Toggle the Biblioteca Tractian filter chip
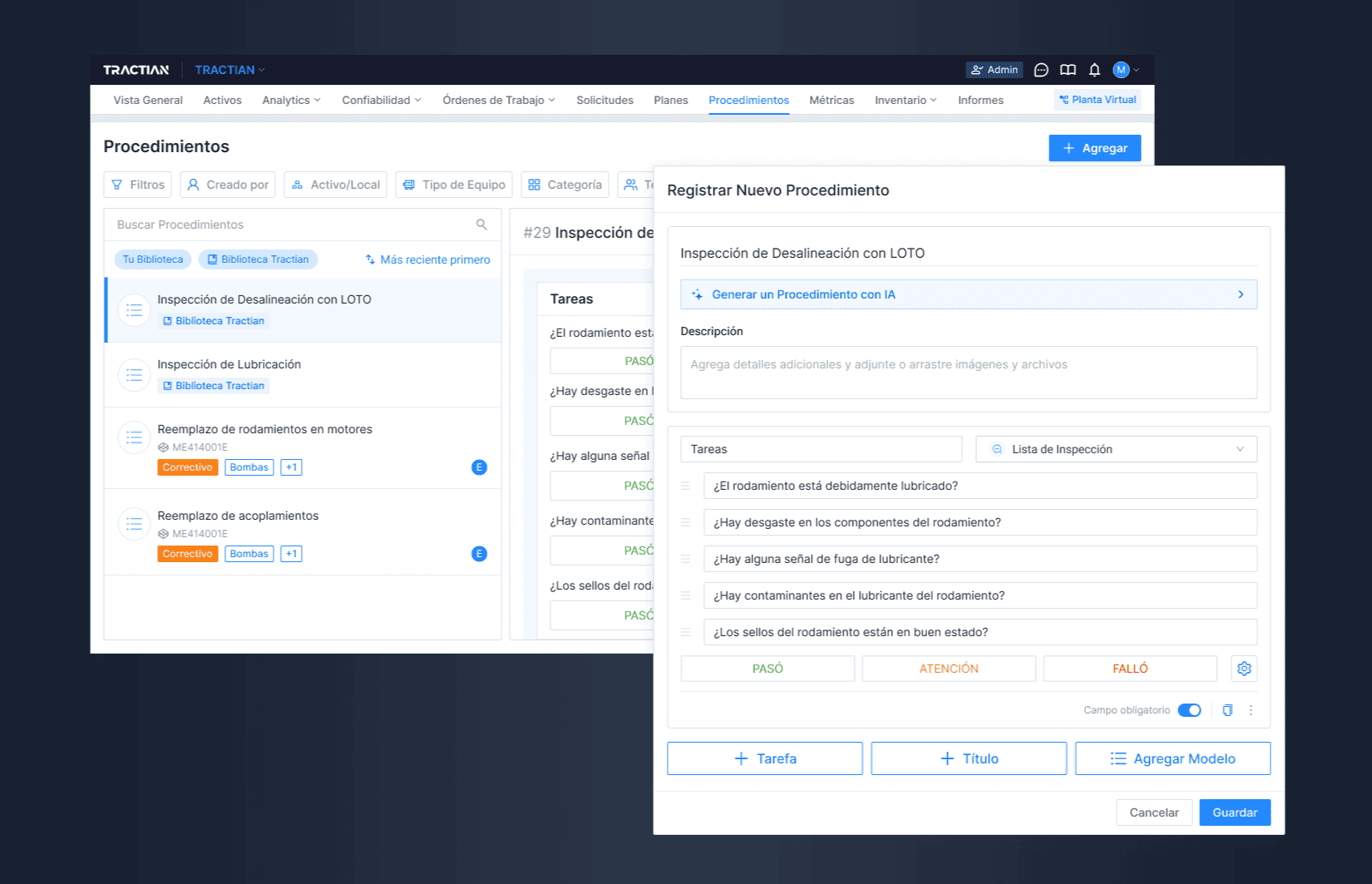 (258, 259)
